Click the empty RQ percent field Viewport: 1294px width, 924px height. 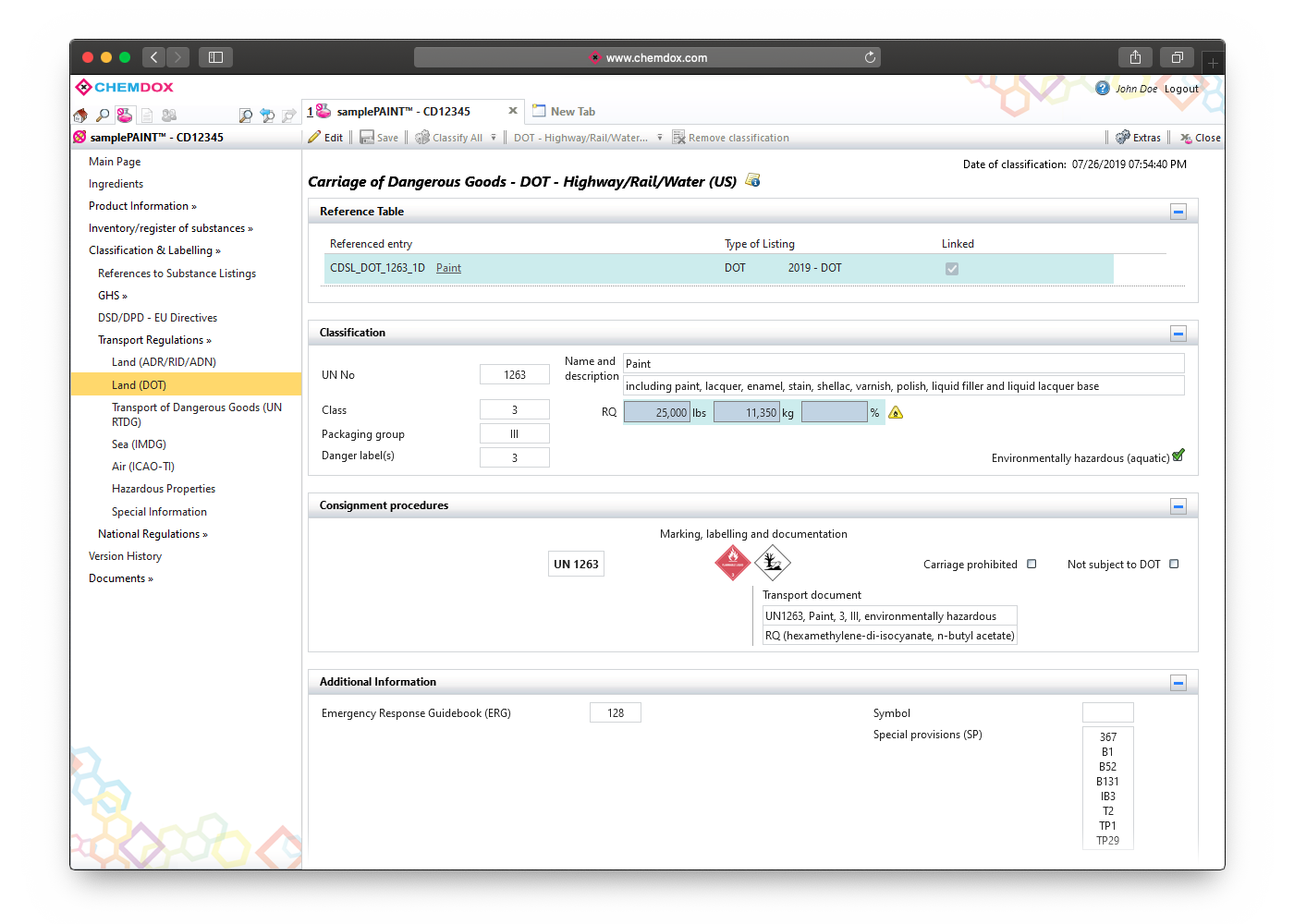click(x=835, y=412)
